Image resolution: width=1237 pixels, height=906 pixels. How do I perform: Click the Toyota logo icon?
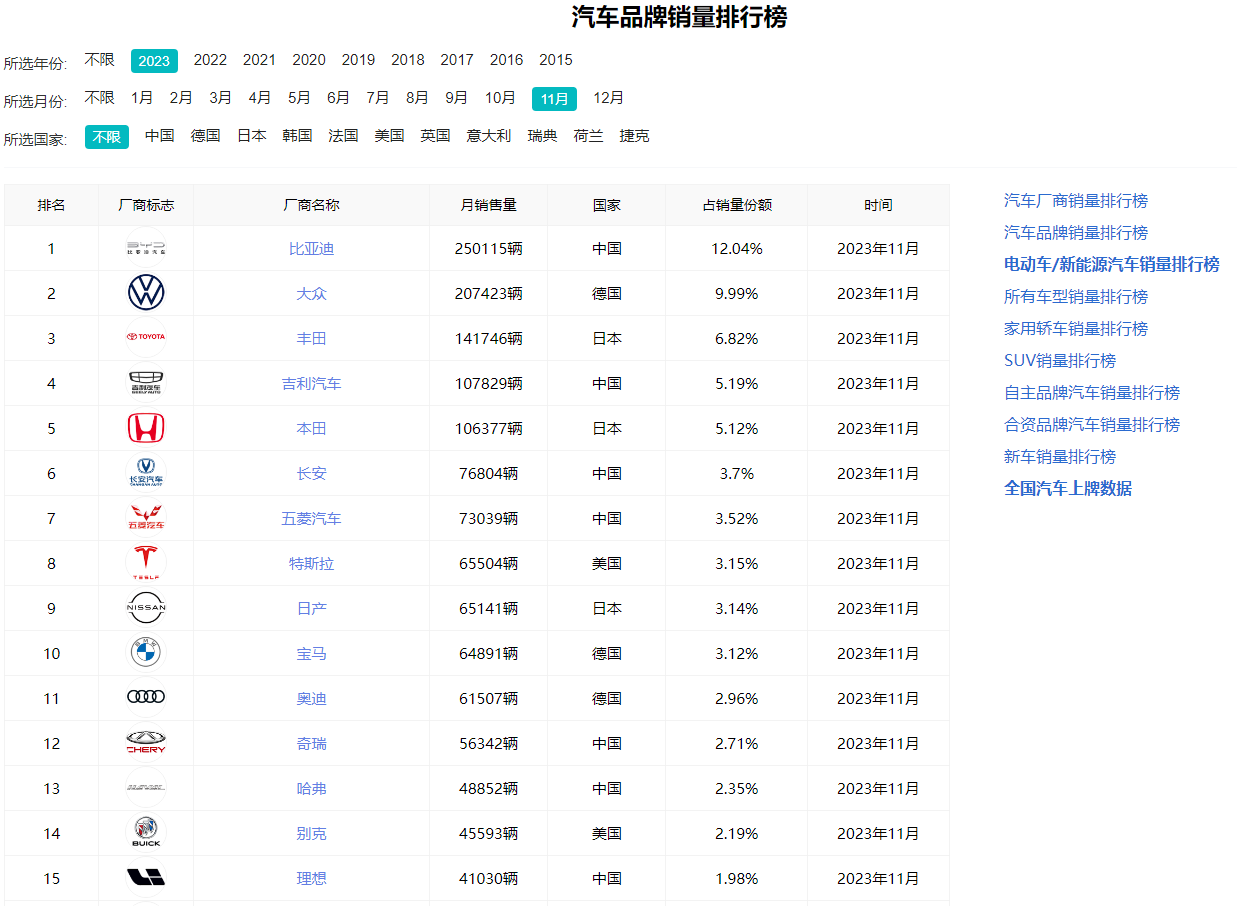146,338
